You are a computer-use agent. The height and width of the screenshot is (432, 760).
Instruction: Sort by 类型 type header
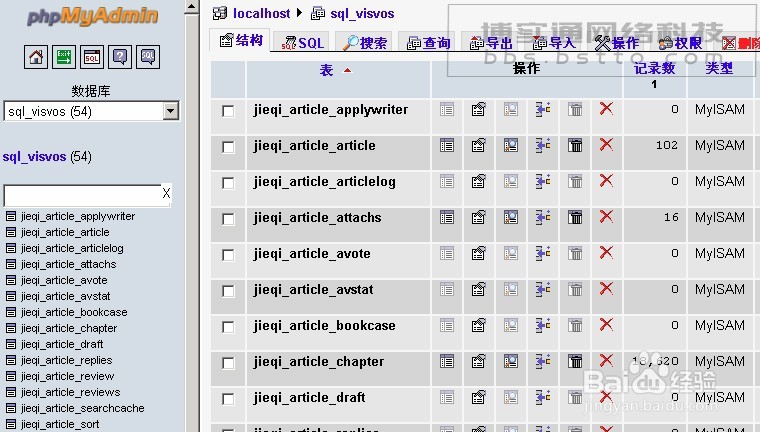(719, 68)
